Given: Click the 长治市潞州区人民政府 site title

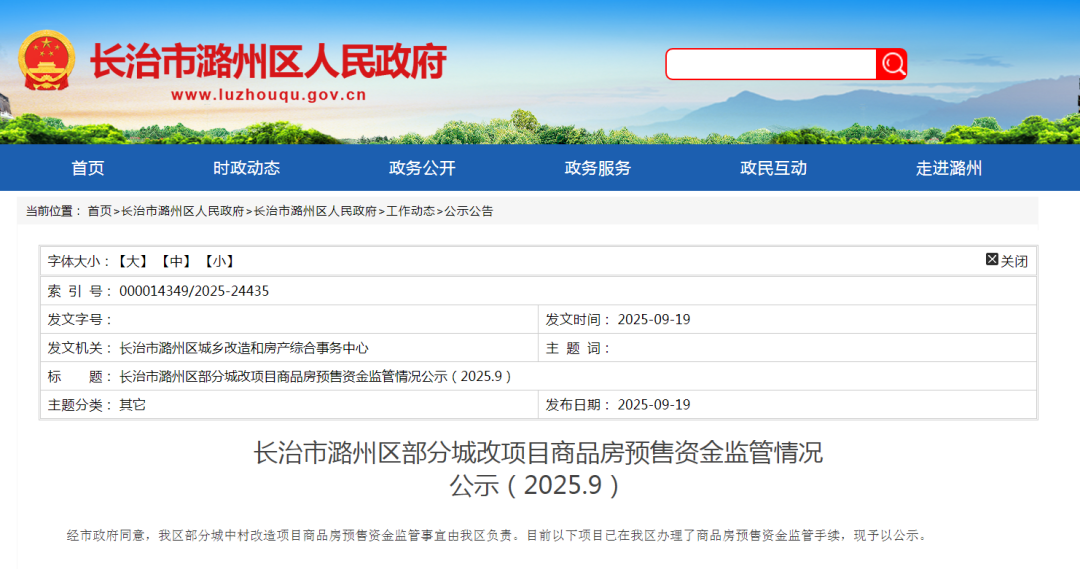Looking at the screenshot, I should tap(268, 61).
